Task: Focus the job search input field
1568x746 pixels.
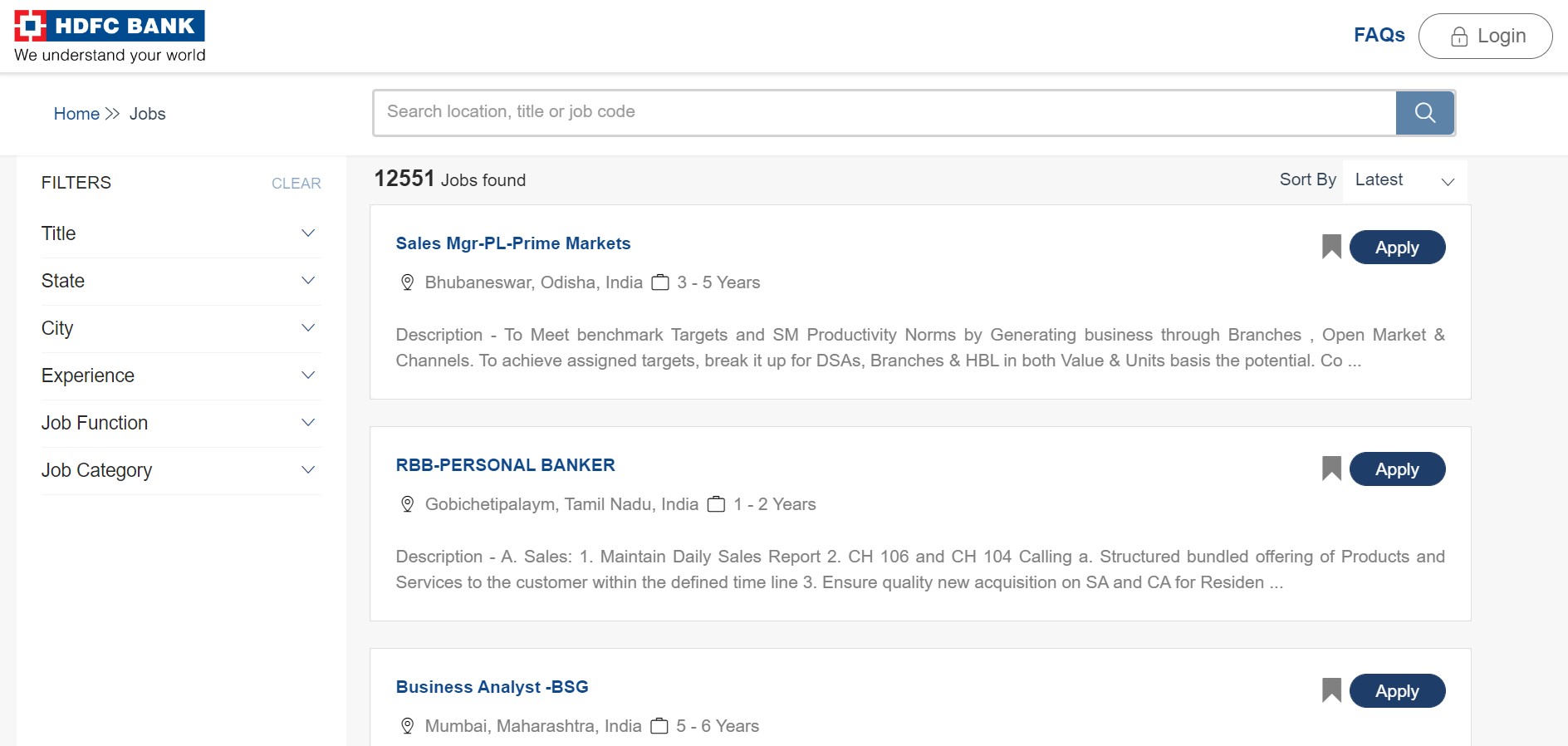Action: pyautogui.click(x=885, y=112)
